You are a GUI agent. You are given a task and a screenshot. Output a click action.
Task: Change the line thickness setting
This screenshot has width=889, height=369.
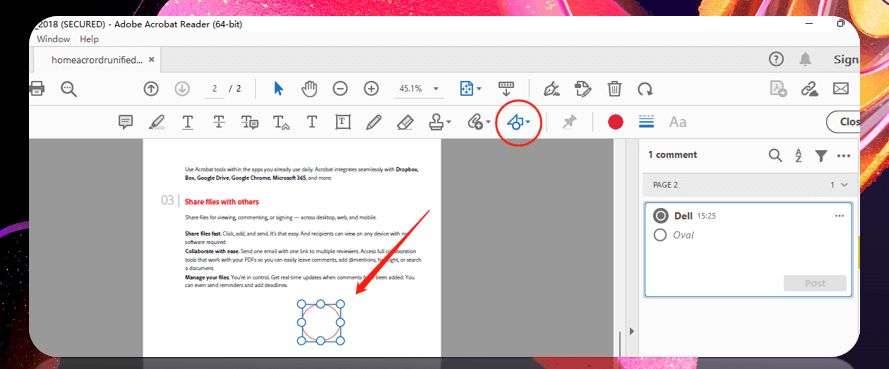[x=646, y=121]
